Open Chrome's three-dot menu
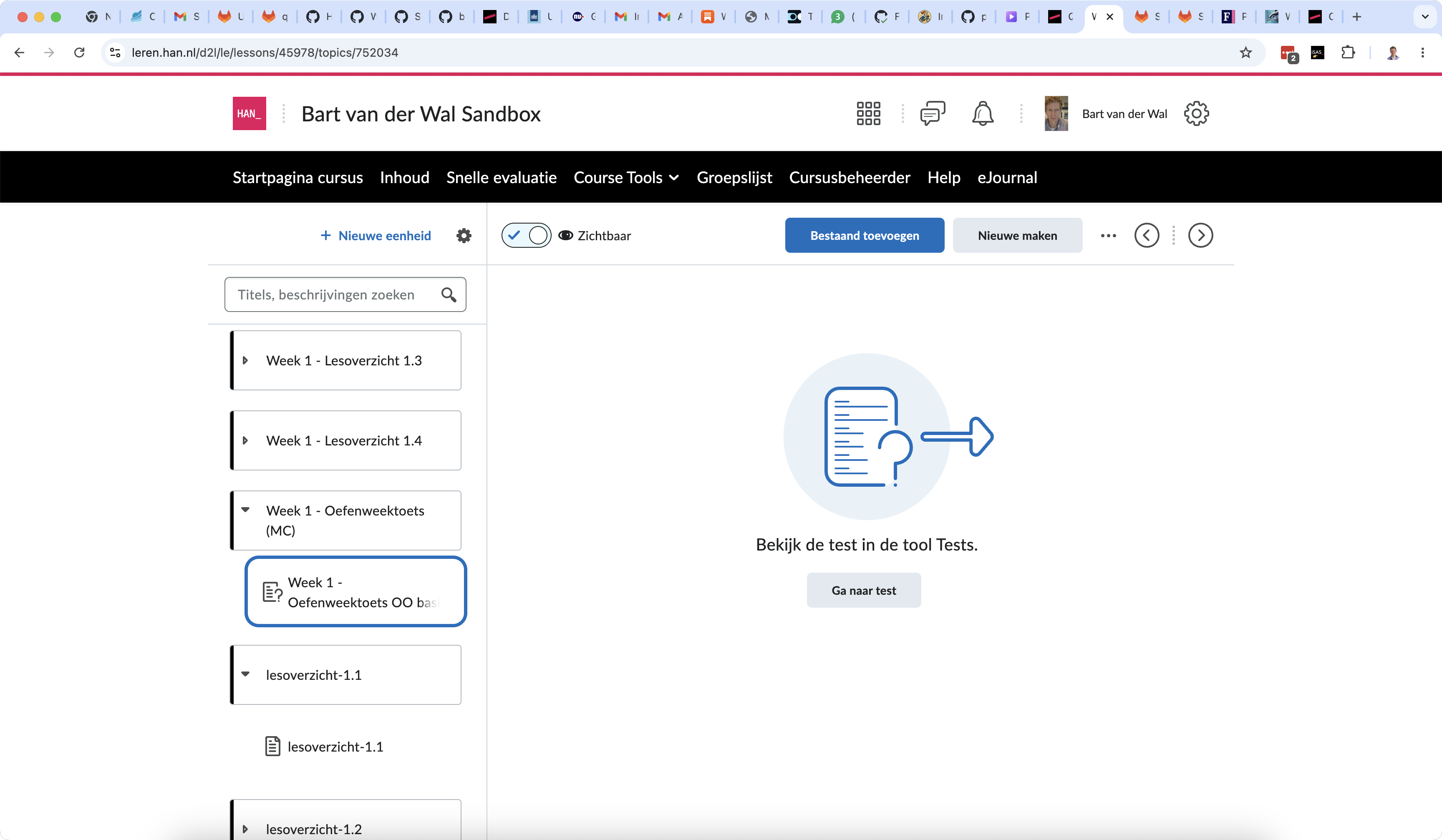 tap(1422, 53)
